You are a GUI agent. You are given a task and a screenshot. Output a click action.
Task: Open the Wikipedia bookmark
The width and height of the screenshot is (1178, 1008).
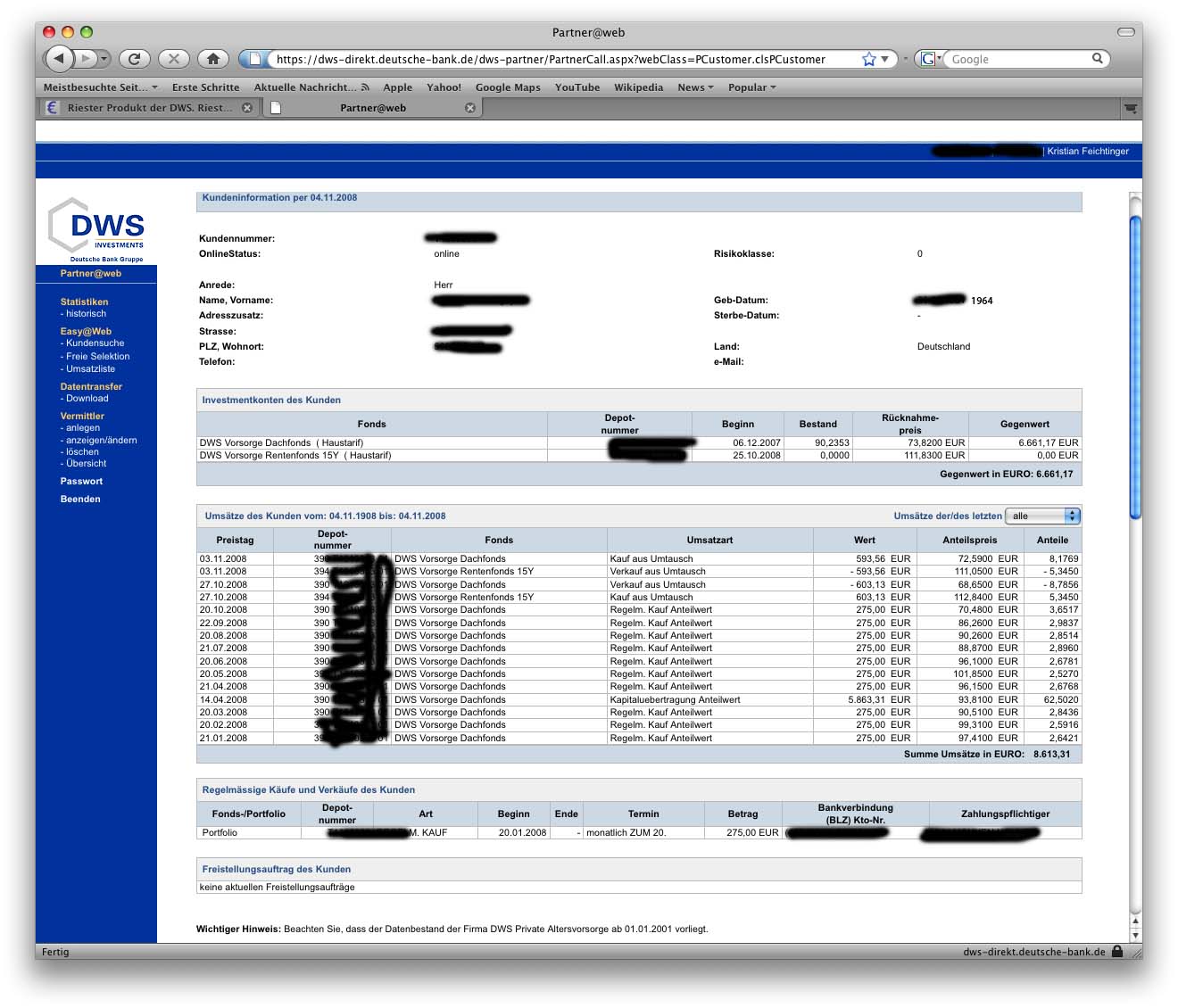point(638,87)
